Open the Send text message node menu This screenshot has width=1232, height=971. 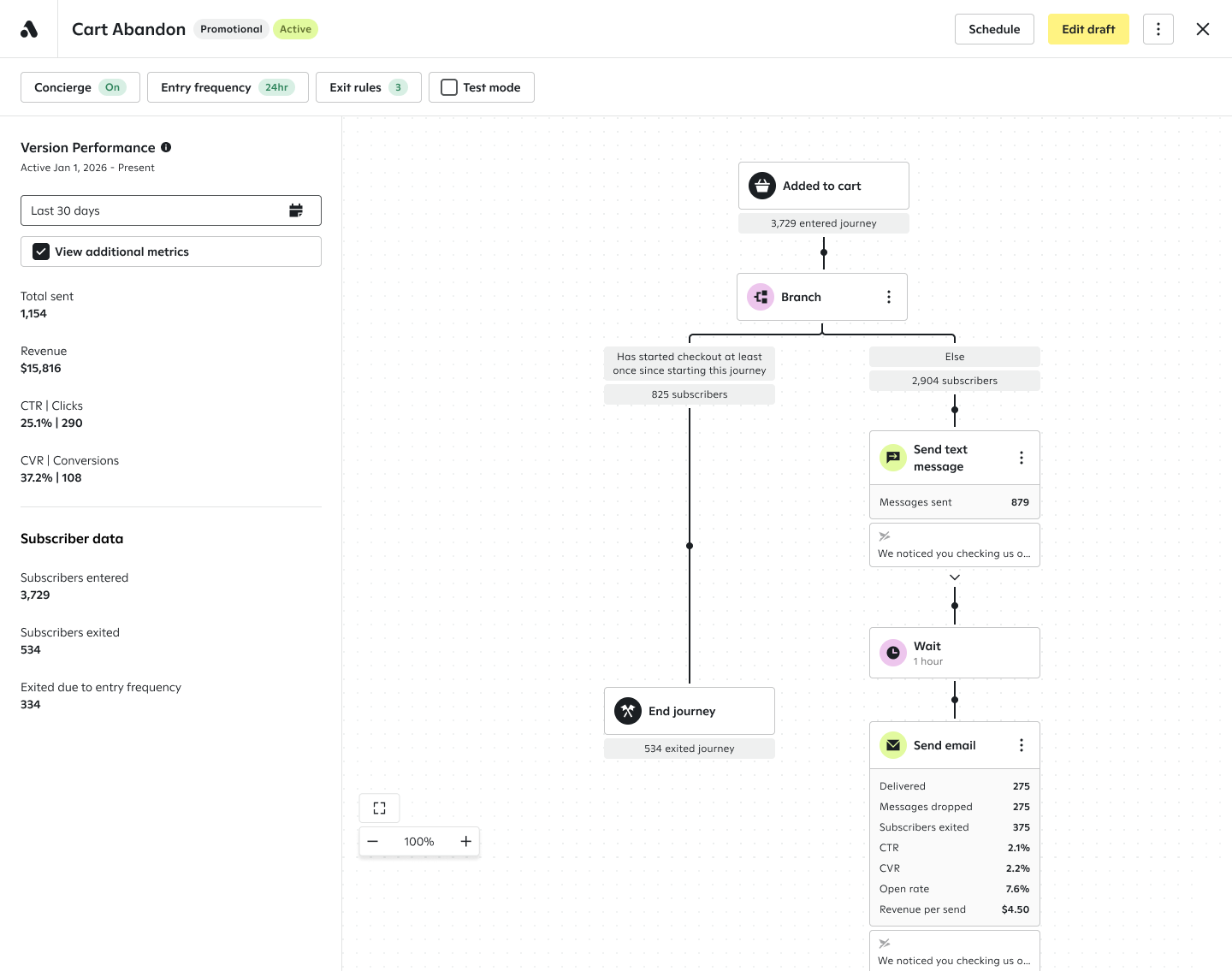[x=1022, y=458]
